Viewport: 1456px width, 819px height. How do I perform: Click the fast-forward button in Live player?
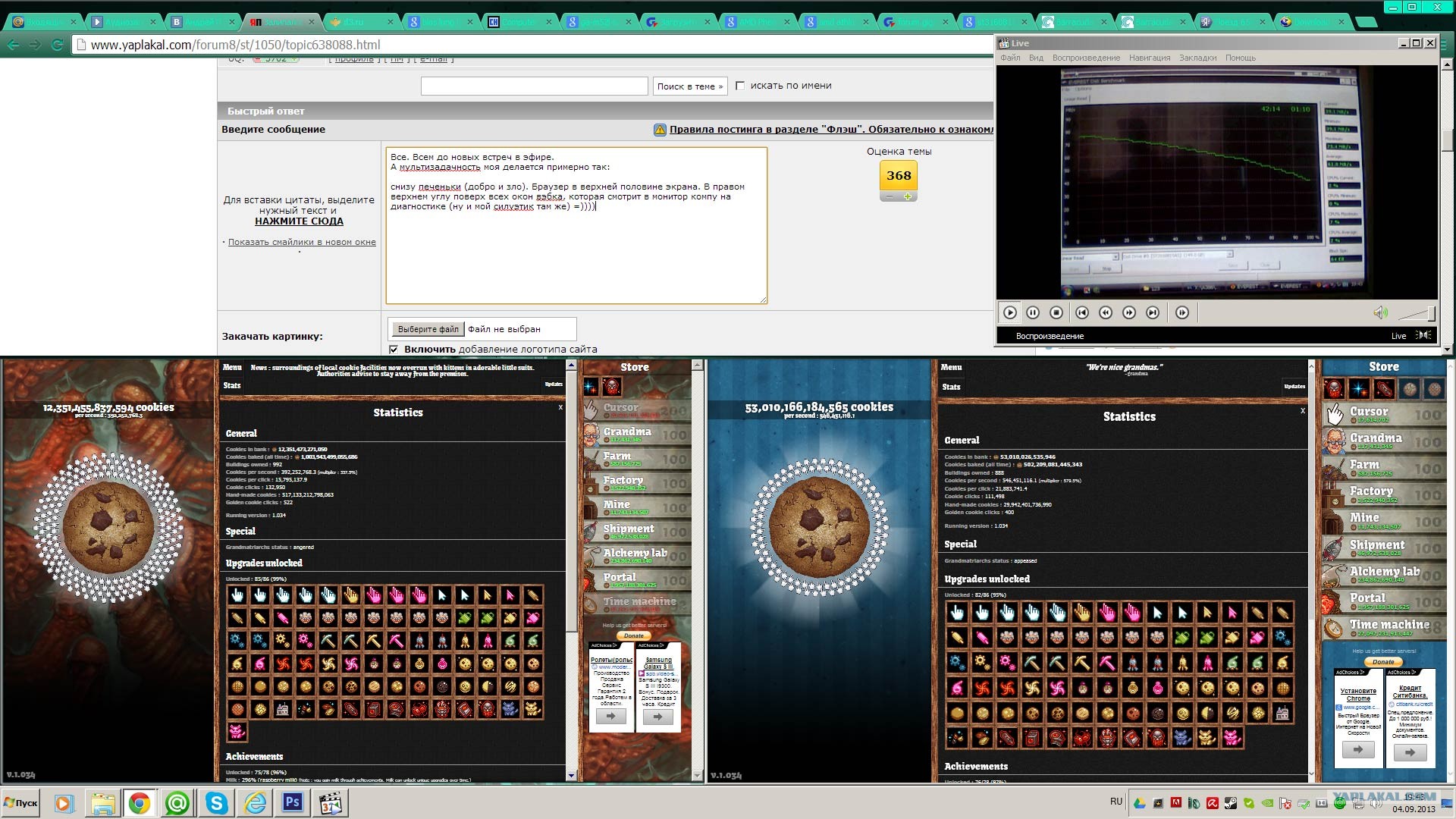[x=1129, y=312]
